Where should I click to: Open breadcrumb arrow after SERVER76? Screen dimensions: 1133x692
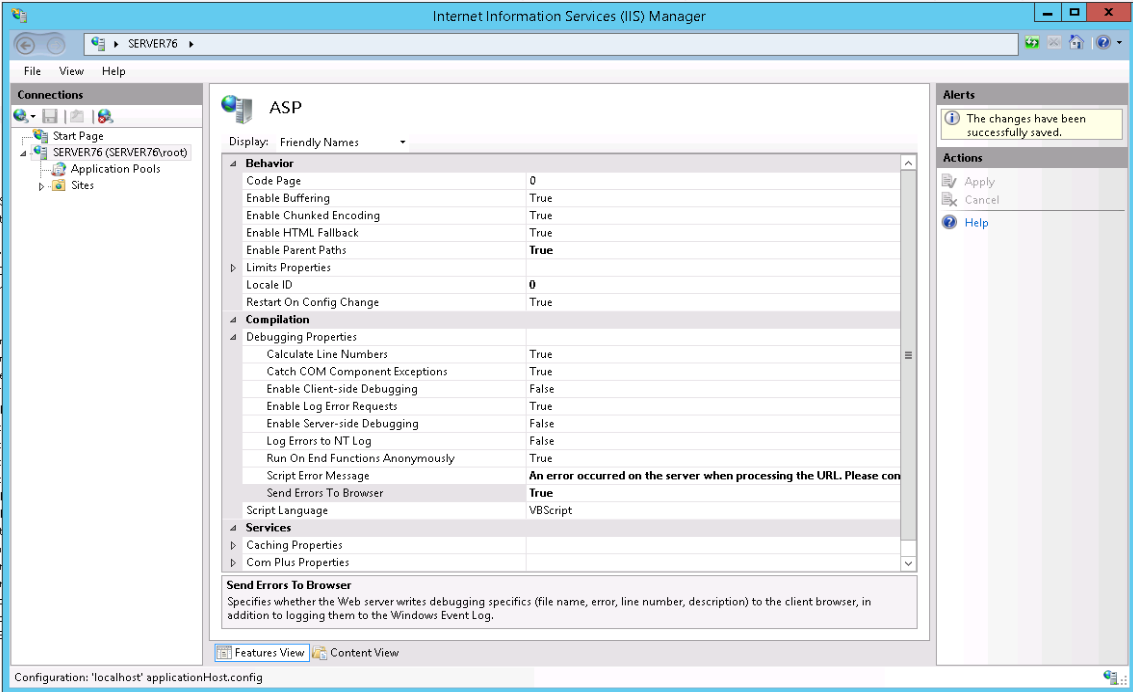191,43
